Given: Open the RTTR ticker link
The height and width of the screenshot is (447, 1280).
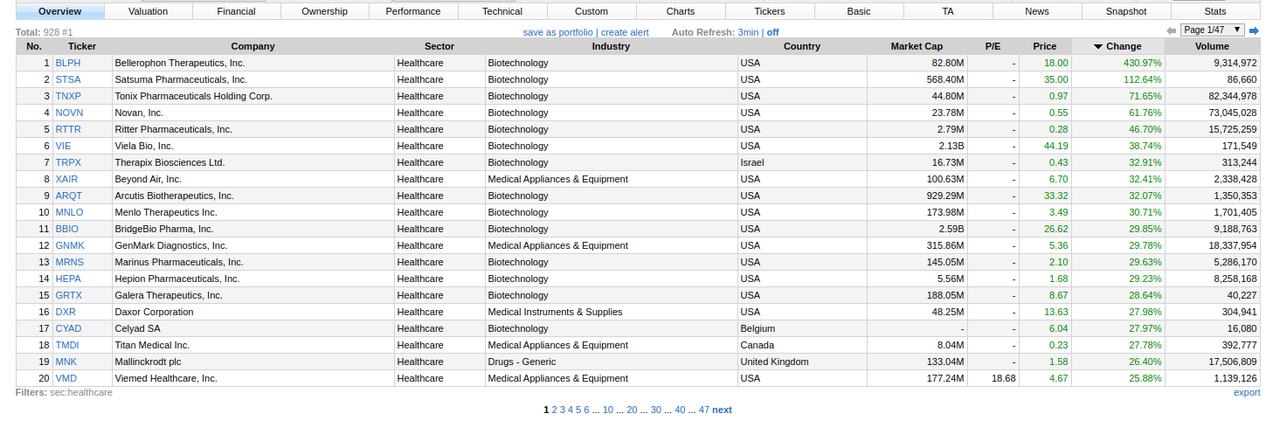Looking at the screenshot, I should tap(68, 129).
